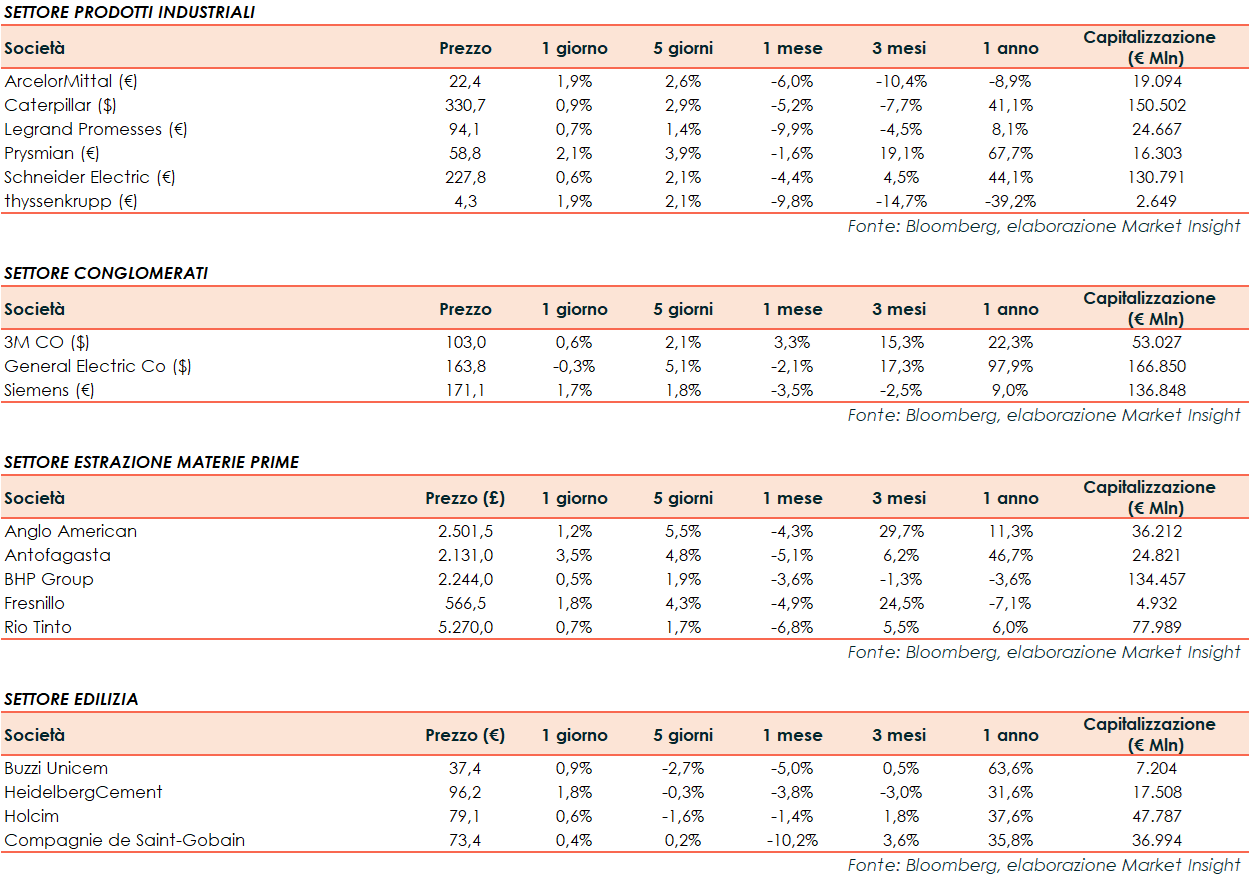The image size is (1249, 877).
Task: Select the 3M CO price 103,0
Action: coord(465,343)
